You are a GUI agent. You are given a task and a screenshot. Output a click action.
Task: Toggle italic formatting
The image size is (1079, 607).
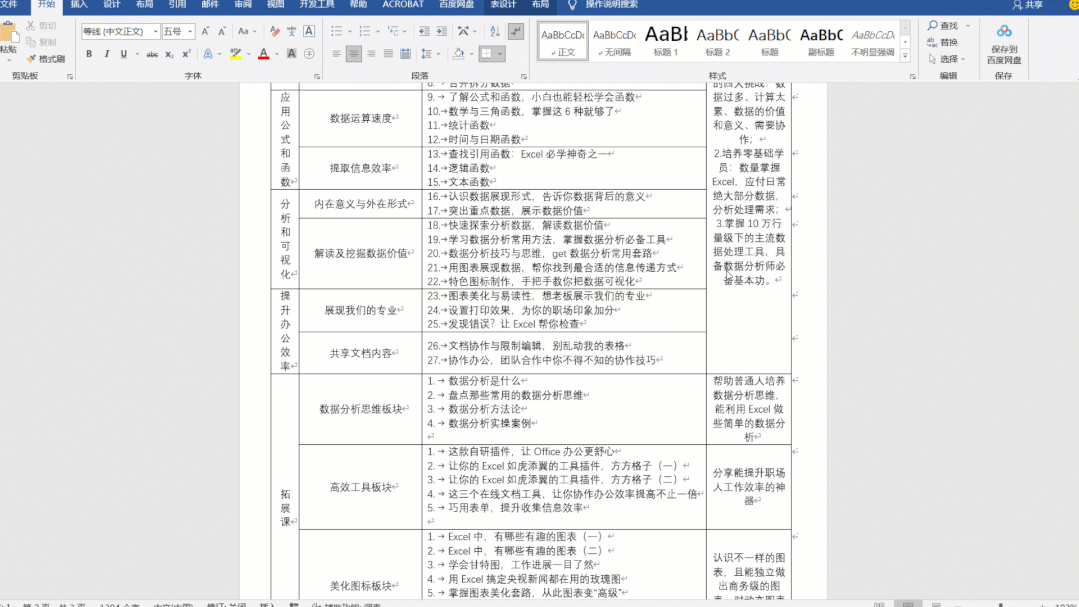pyautogui.click(x=106, y=54)
